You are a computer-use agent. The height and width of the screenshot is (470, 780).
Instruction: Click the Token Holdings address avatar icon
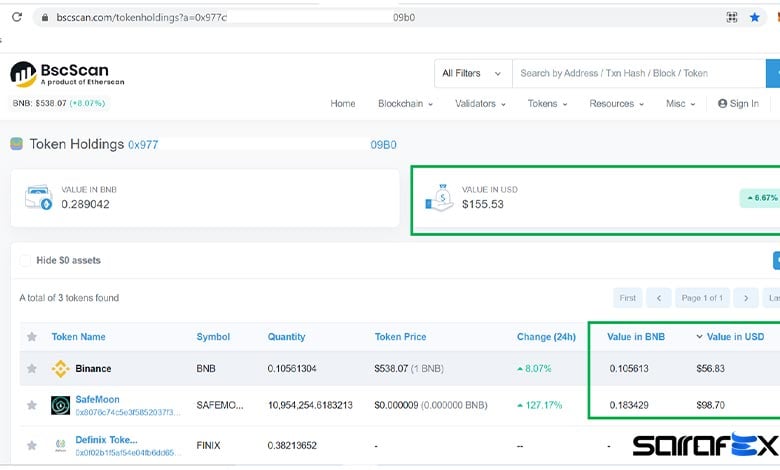point(16,144)
